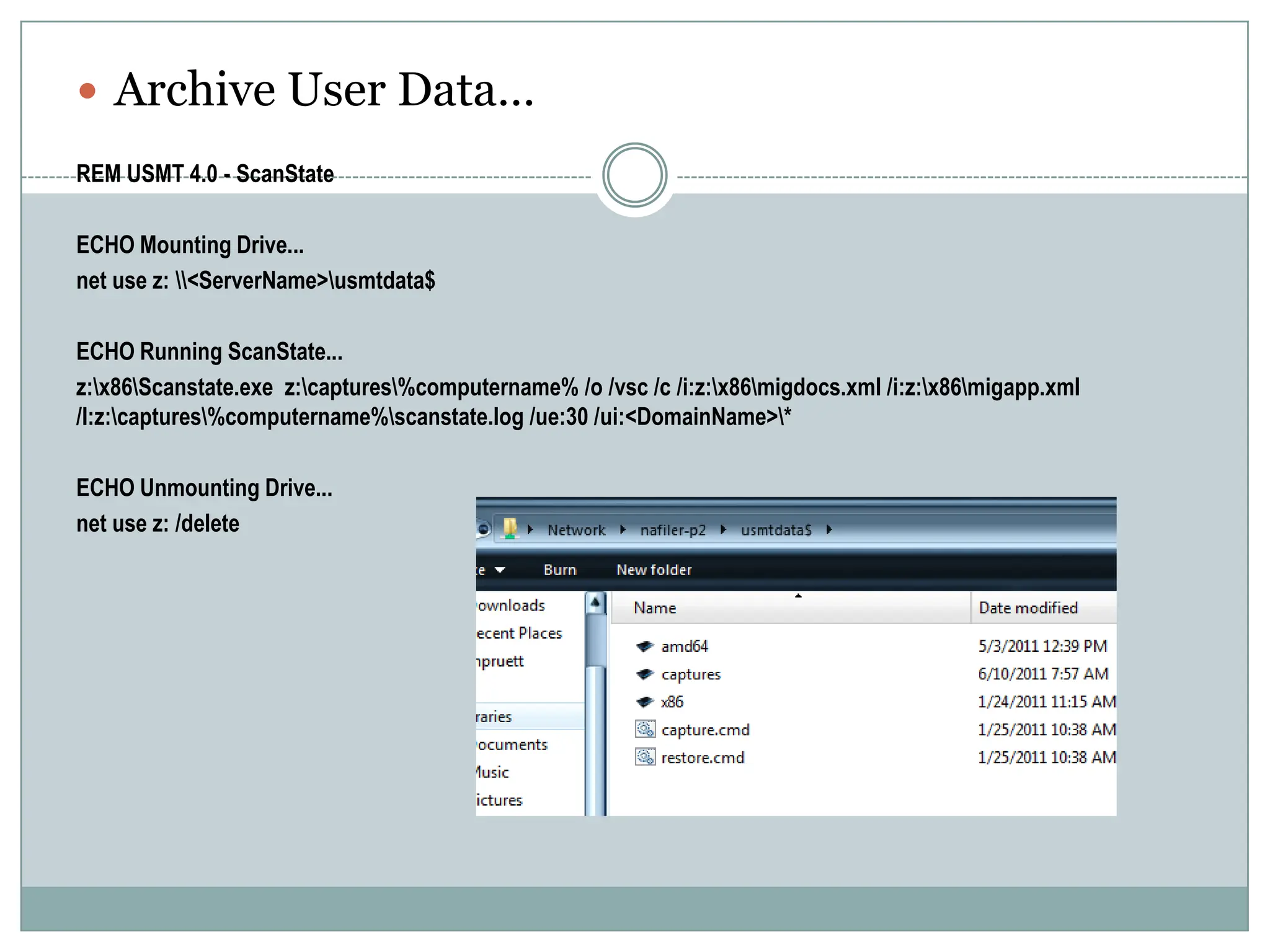Click the captures folder icon
This screenshot has width=1270, height=952.
(645, 674)
